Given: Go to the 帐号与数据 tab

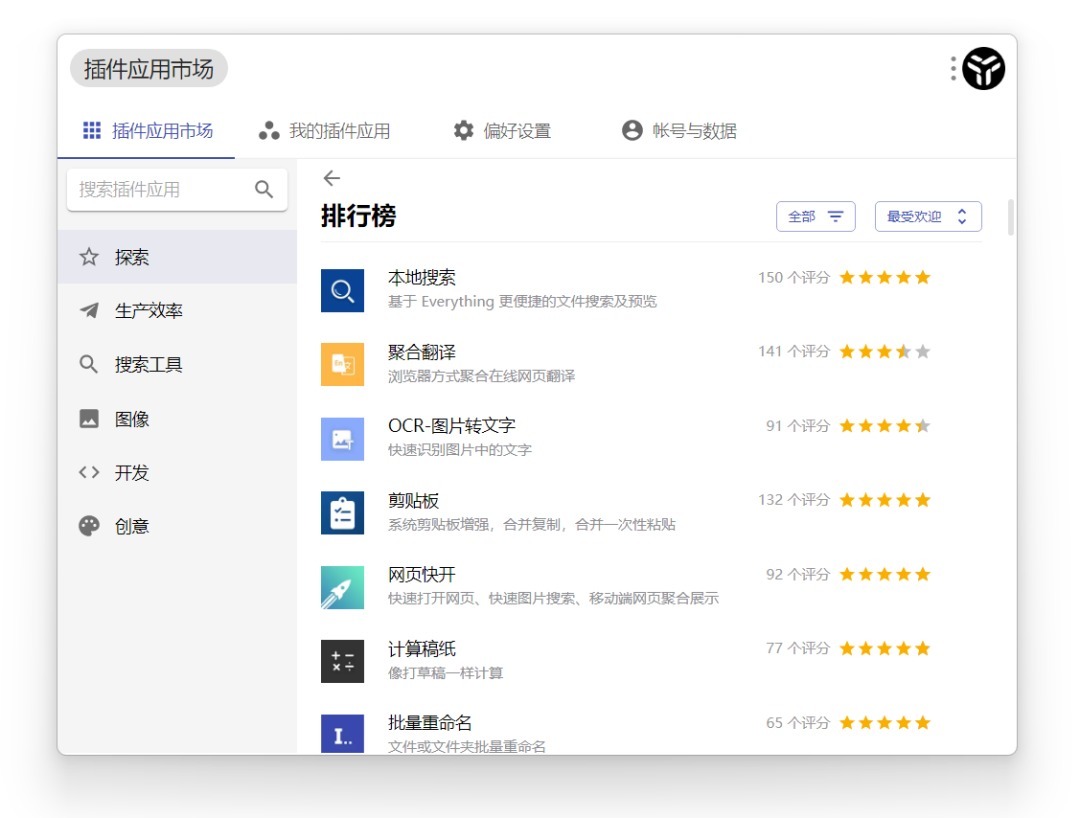Looking at the screenshot, I should (x=679, y=131).
